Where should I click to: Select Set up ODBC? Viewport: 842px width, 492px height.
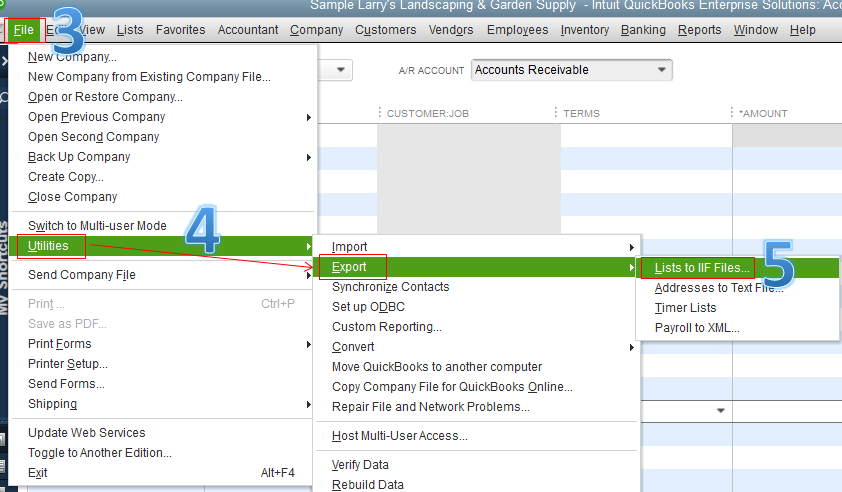click(368, 307)
